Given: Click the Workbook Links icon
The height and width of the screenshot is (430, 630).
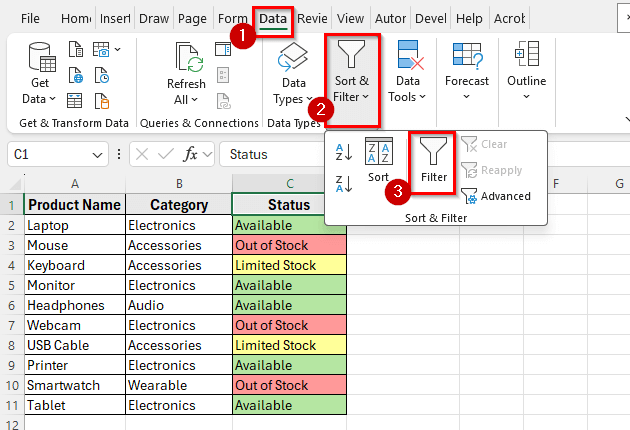Looking at the screenshot, I should click(x=223, y=101).
